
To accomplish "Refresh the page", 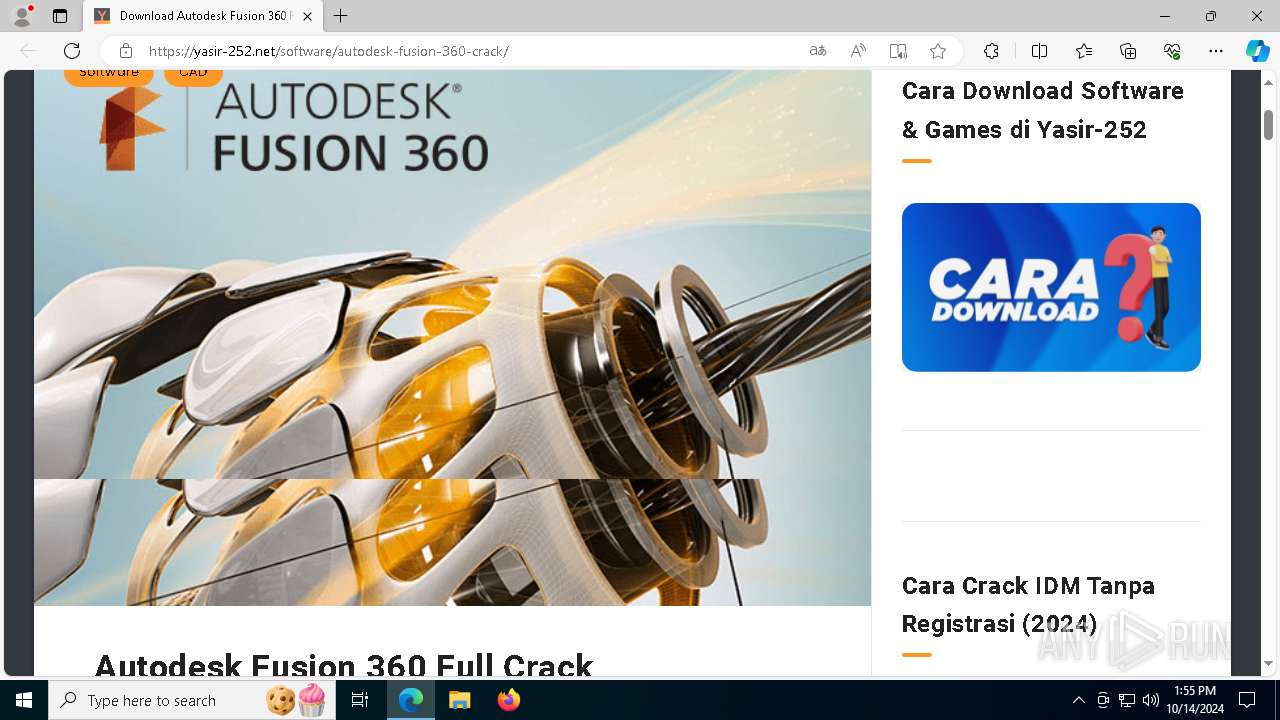I will coord(72,51).
